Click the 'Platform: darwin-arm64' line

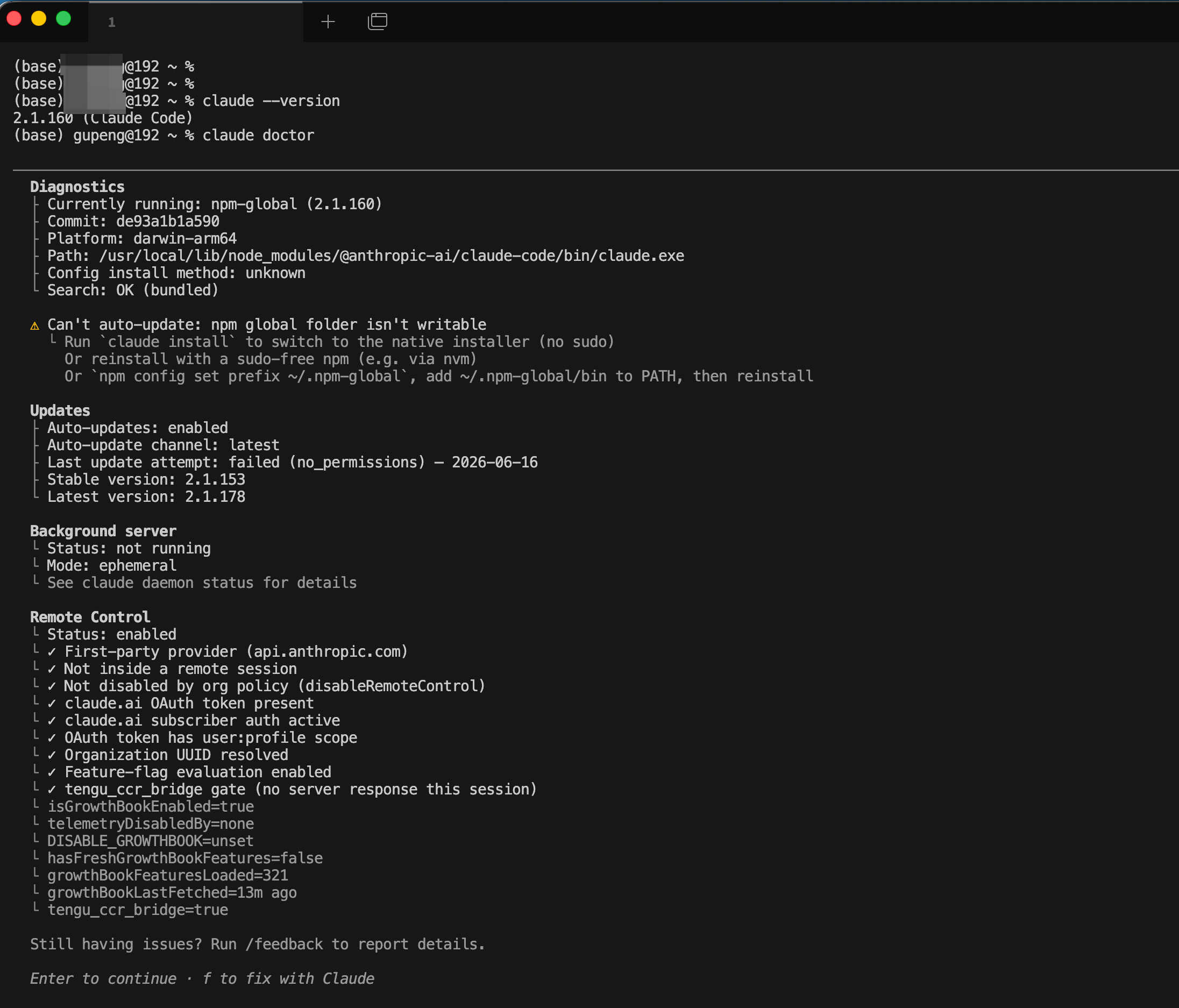pyautogui.click(x=141, y=238)
